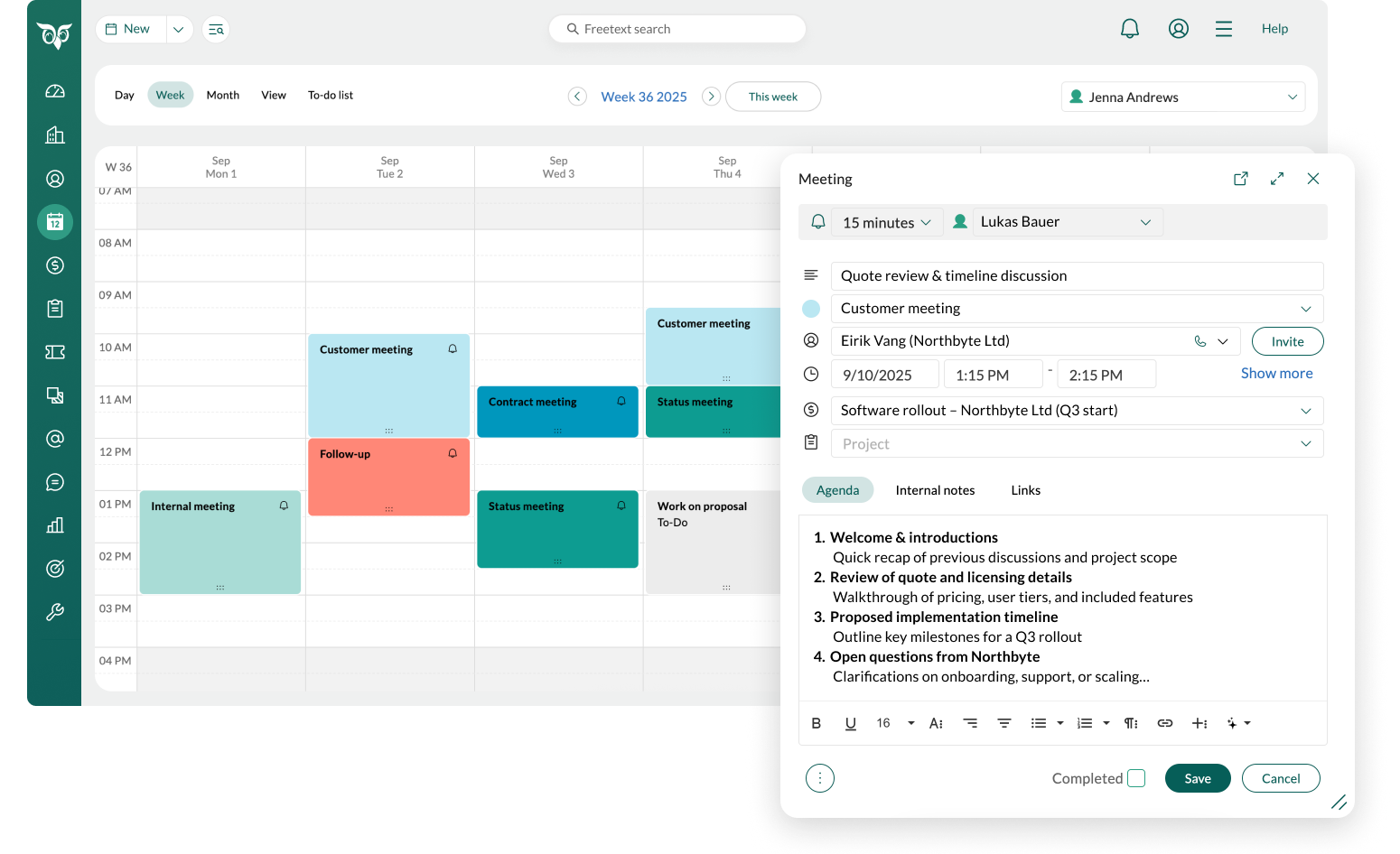The width and height of the screenshot is (1400, 854).
Task: Insert a link in the agenda editor
Action: pos(1164,723)
